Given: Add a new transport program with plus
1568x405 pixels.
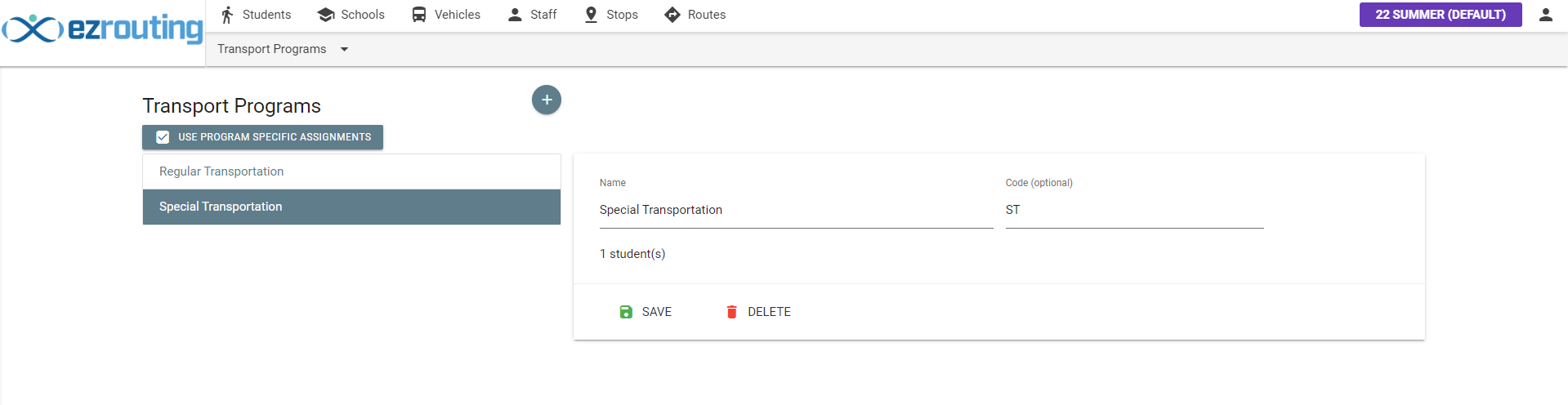Looking at the screenshot, I should coord(547,100).
